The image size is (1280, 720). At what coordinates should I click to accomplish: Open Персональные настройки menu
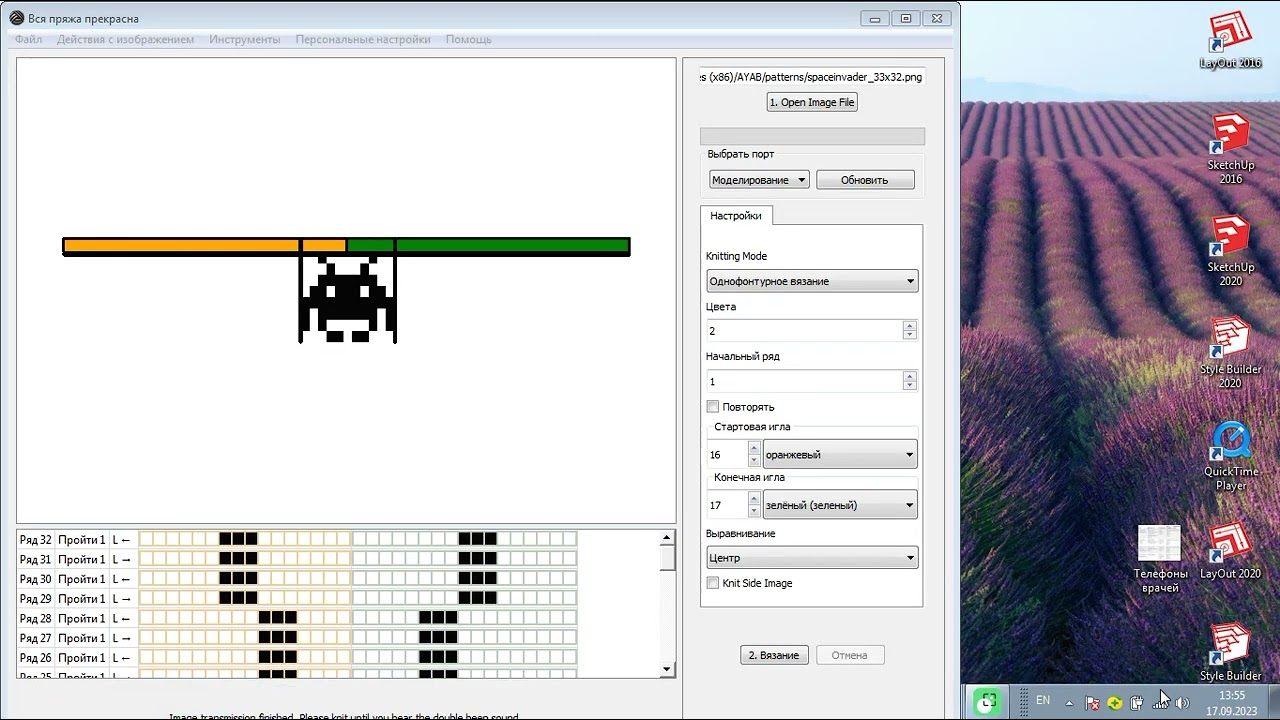point(362,40)
